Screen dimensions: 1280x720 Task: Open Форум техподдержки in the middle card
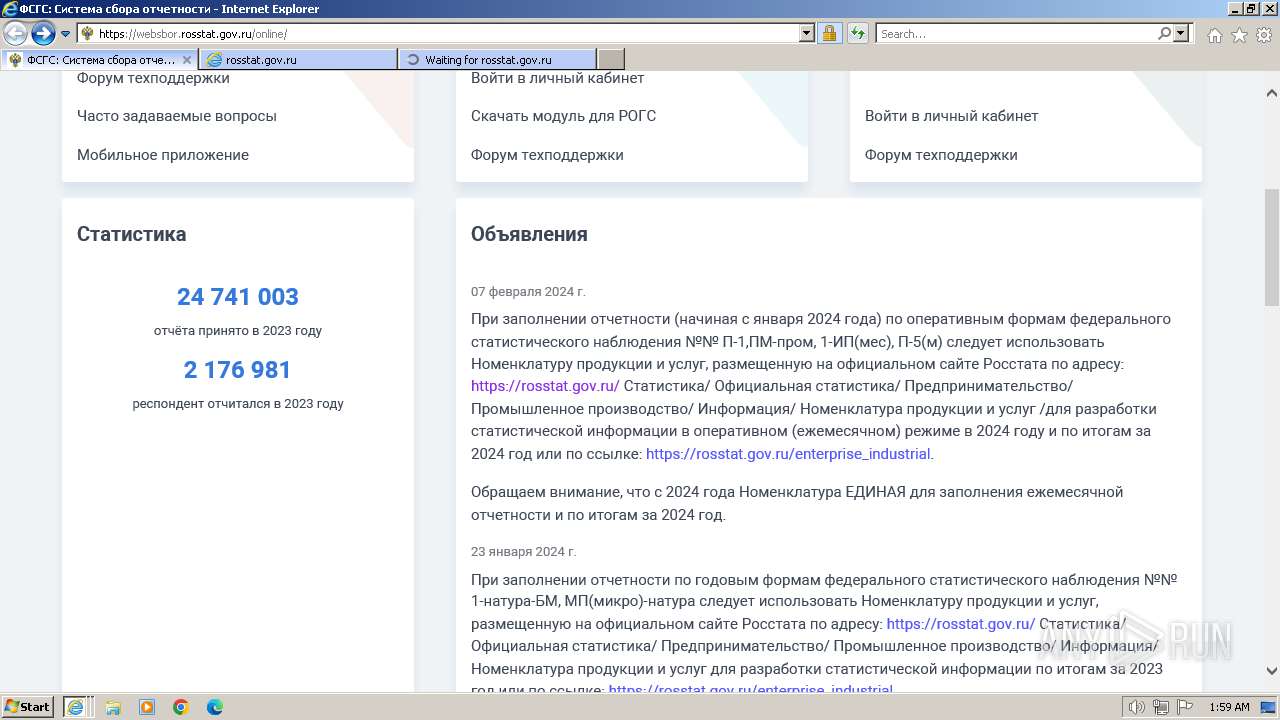pyautogui.click(x=547, y=155)
